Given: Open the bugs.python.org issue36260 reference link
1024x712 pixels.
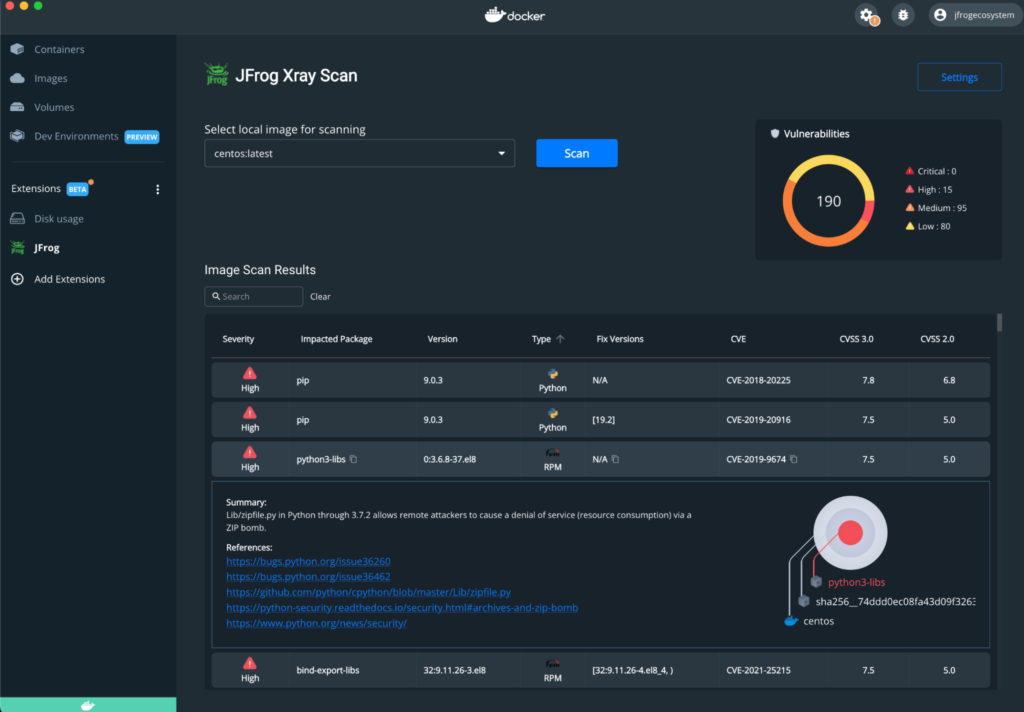Looking at the screenshot, I should pos(308,561).
